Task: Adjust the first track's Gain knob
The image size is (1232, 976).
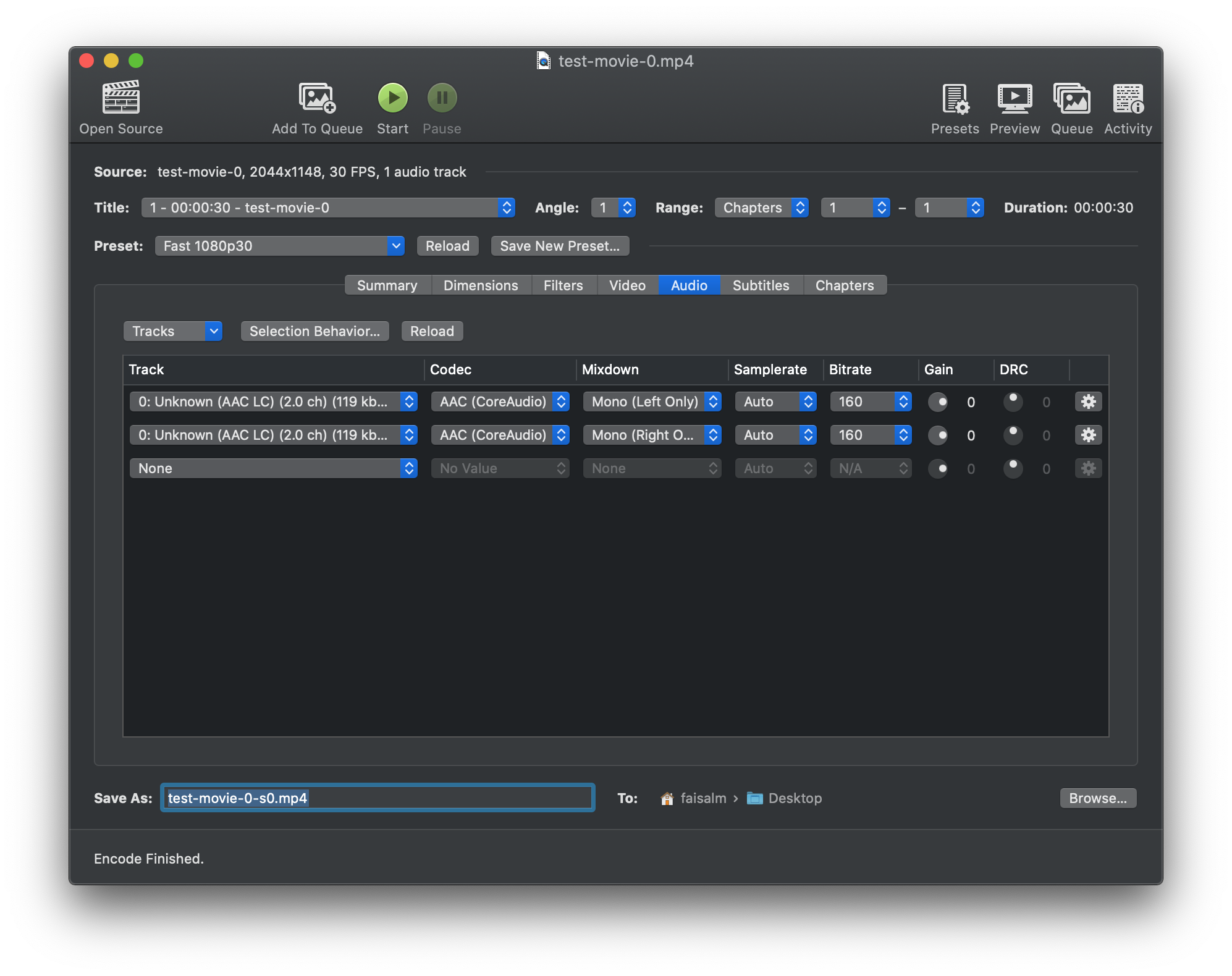Action: click(x=938, y=402)
